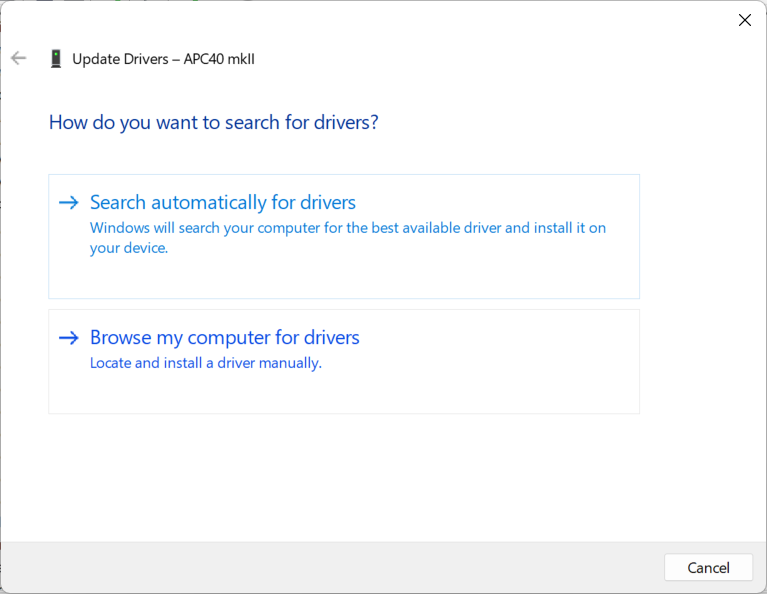
Task: Choose Browse my computer for drivers
Action: point(225,338)
